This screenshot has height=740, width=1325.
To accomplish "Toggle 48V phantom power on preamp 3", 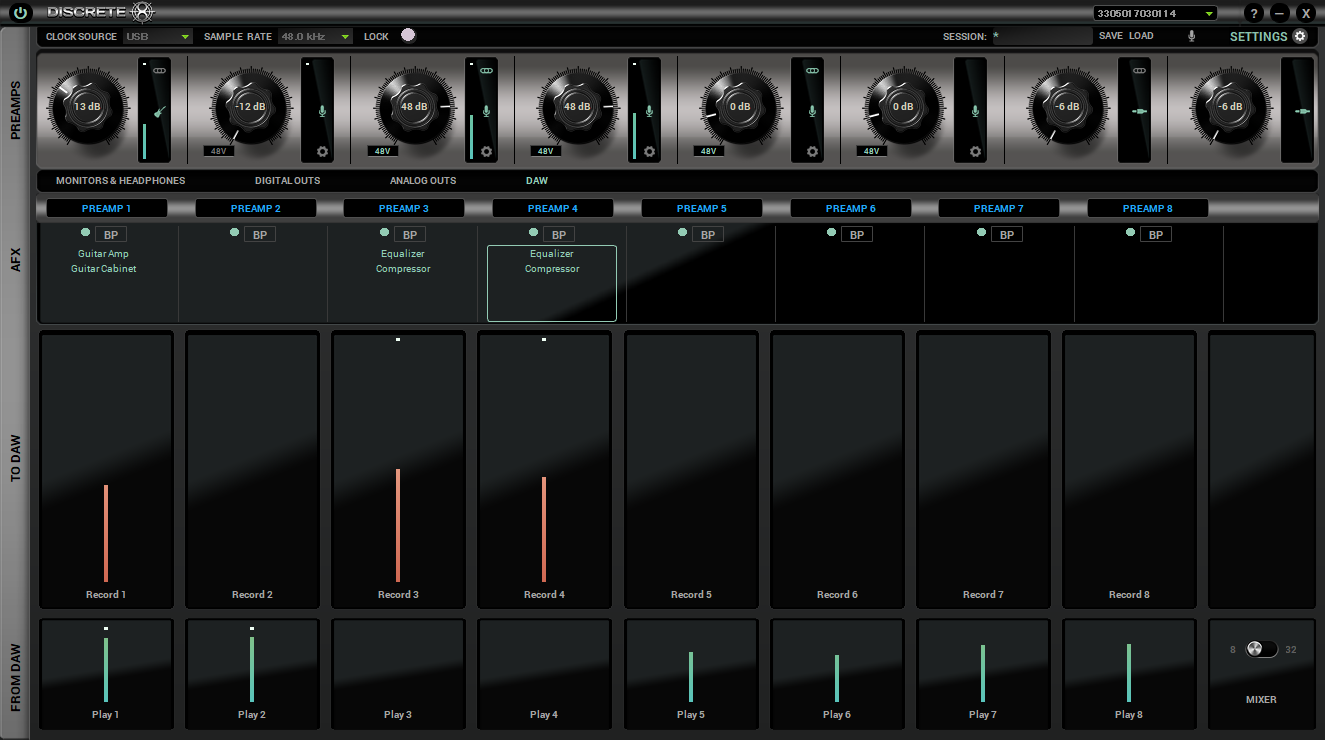I will click(x=381, y=151).
